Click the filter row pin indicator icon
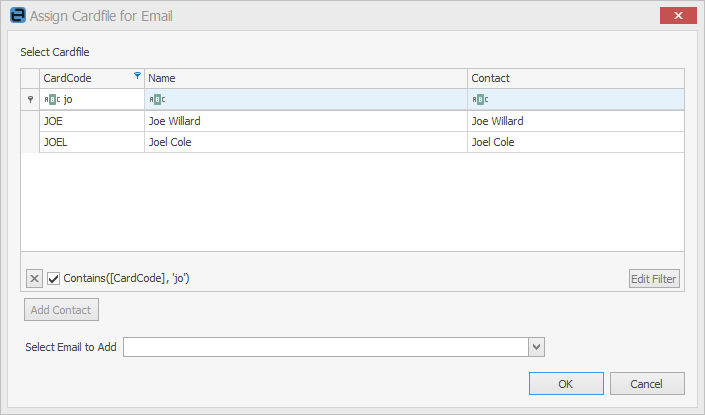 pyautogui.click(x=30, y=99)
